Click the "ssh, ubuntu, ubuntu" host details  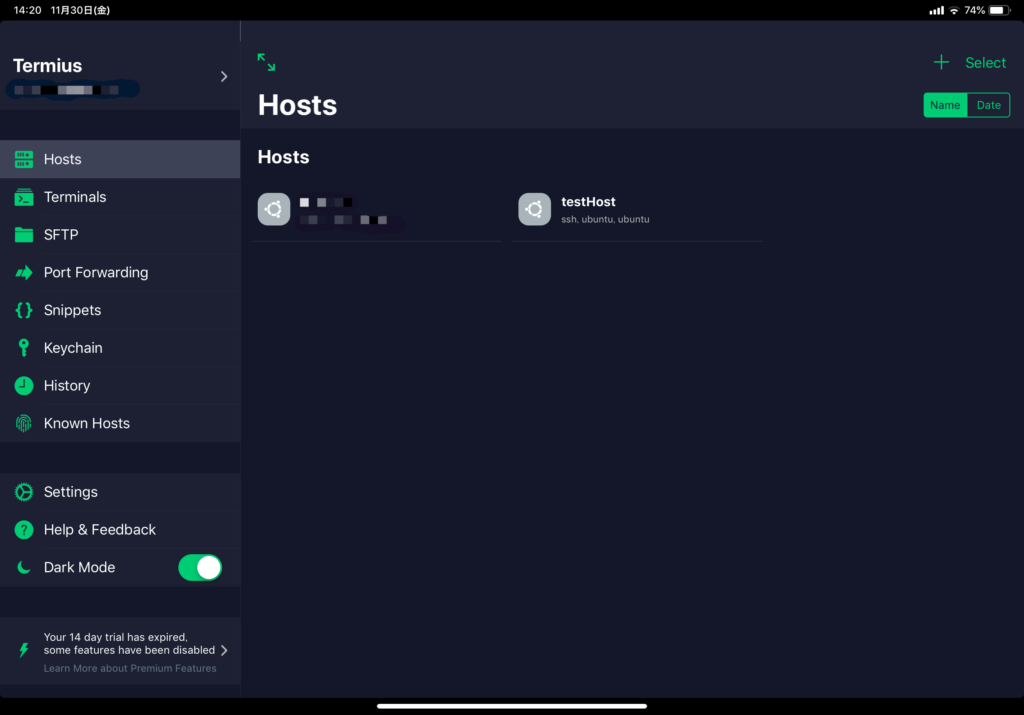coord(605,219)
